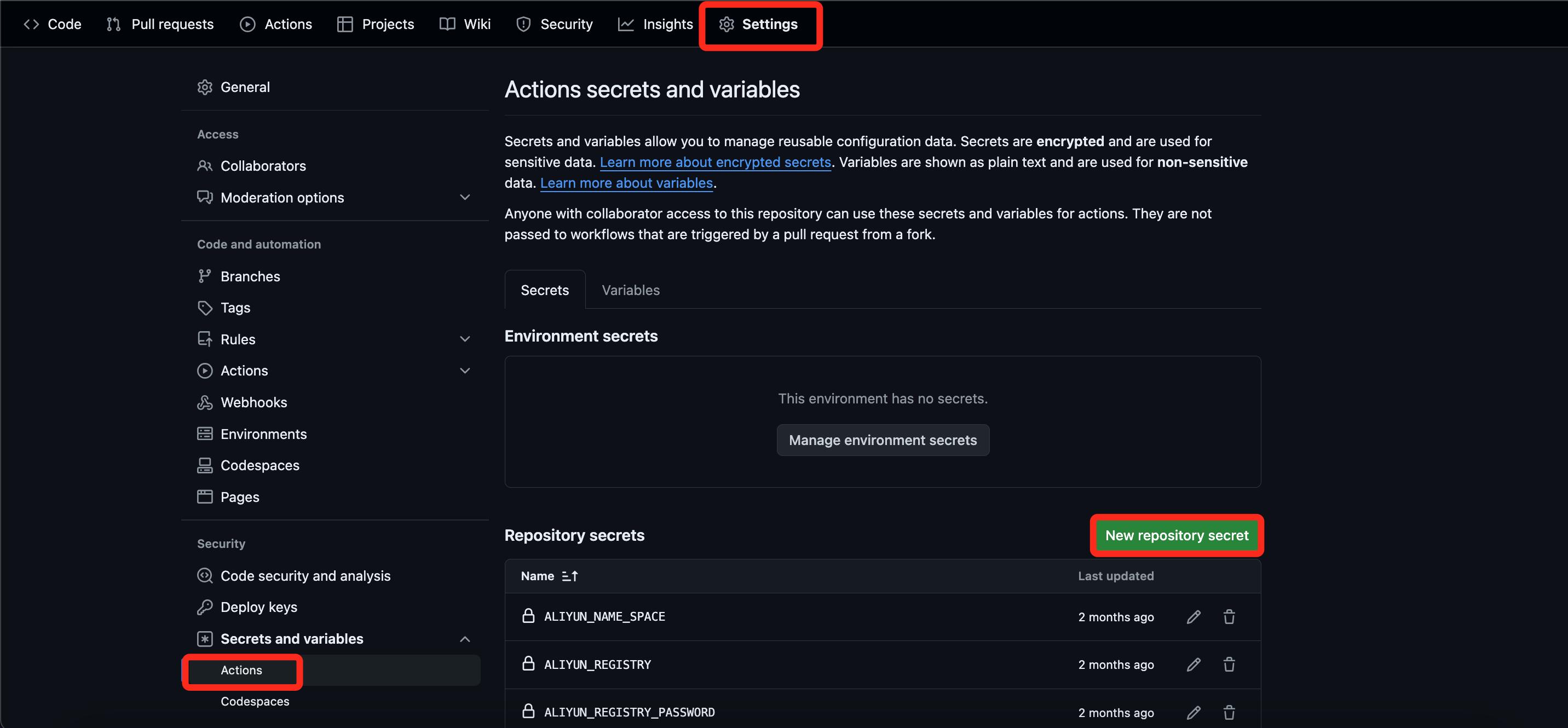
Task: Expand Moderation options in the sidebar
Action: pos(464,197)
